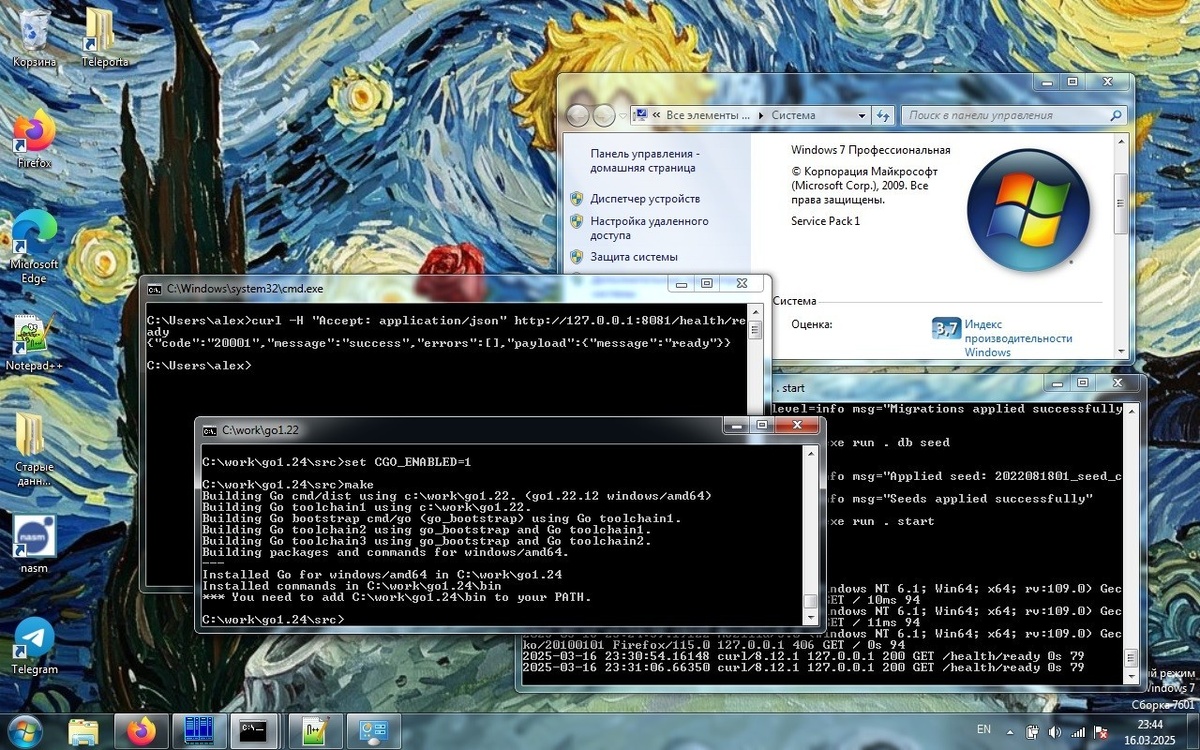Launch the Microsoft Edge desktop shortcut
The width and height of the screenshot is (1200, 750).
click(33, 247)
